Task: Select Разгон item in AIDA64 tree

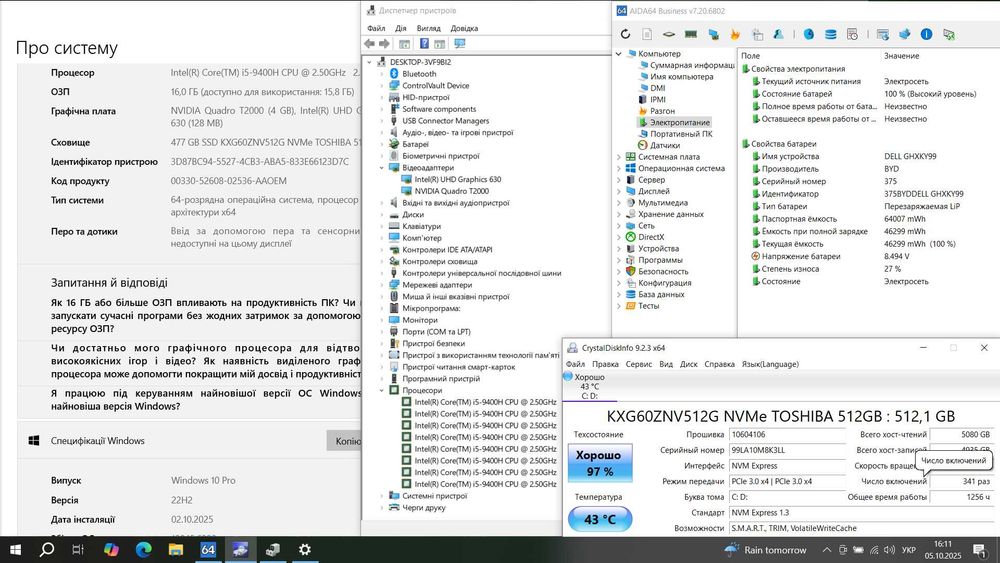Action: coord(662,111)
